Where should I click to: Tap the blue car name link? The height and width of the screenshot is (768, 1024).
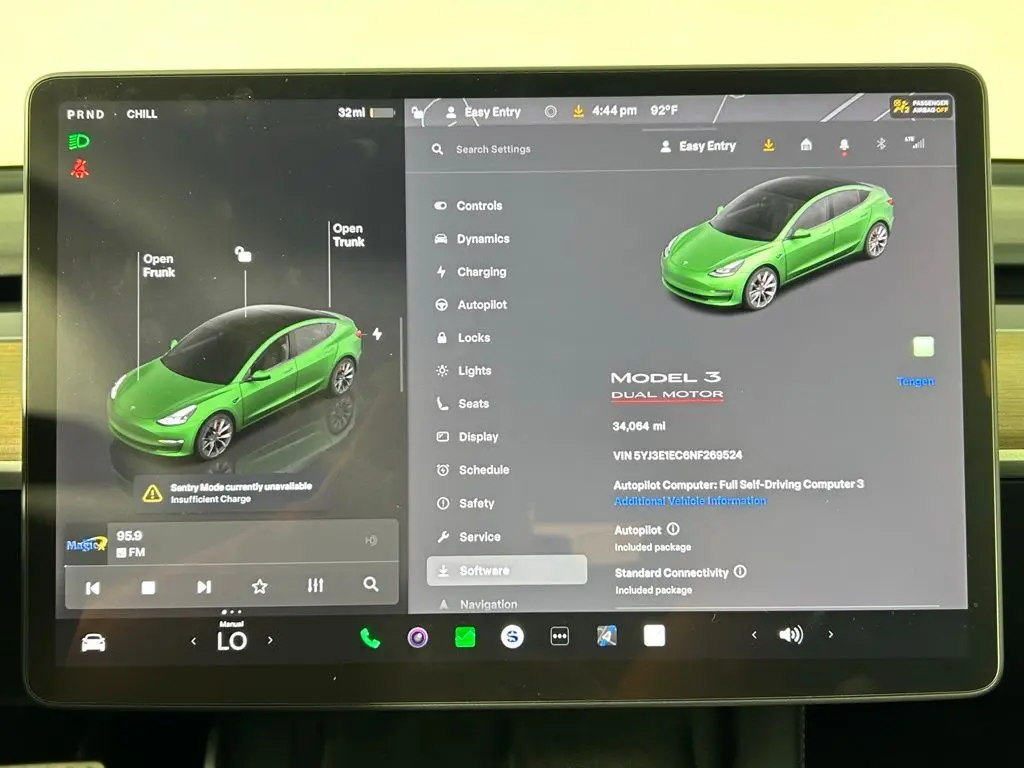pyautogui.click(x=915, y=381)
